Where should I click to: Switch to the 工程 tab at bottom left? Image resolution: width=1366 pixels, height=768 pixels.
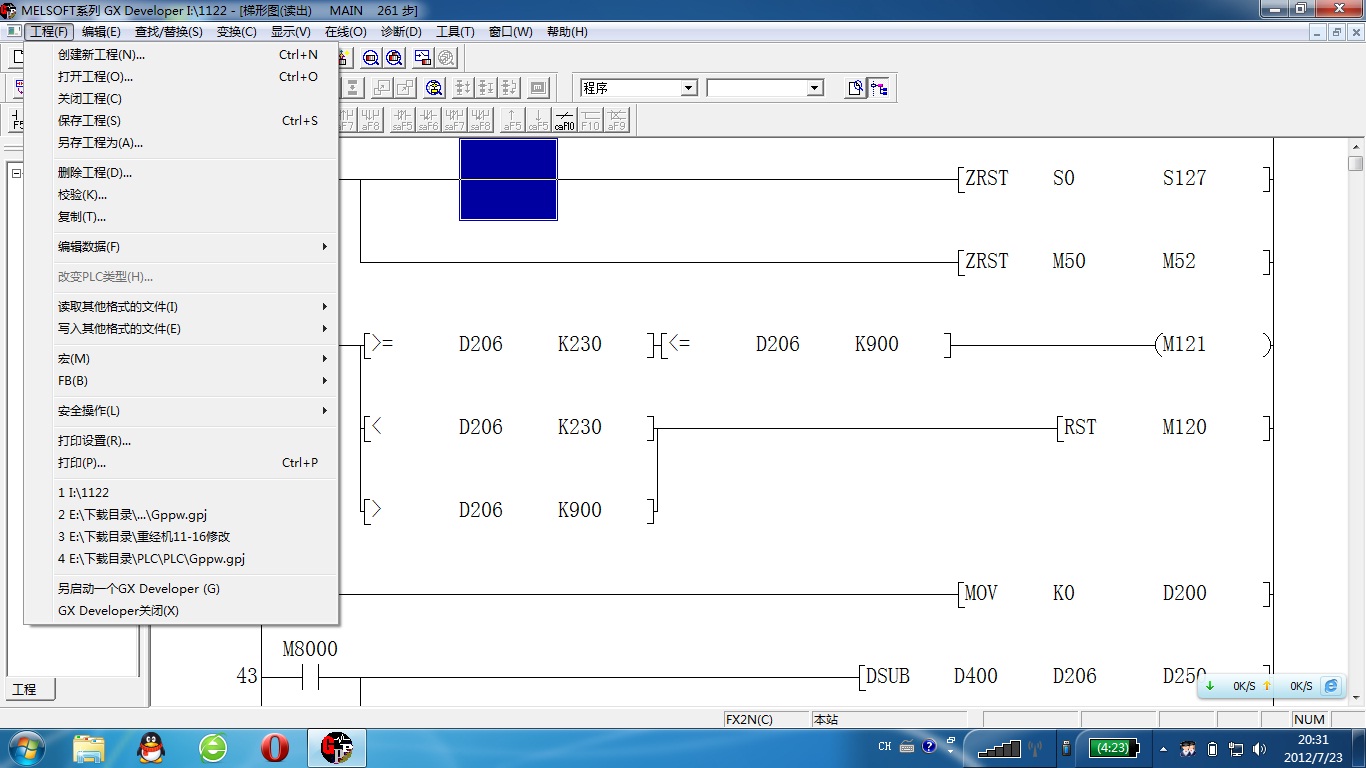coord(25,690)
